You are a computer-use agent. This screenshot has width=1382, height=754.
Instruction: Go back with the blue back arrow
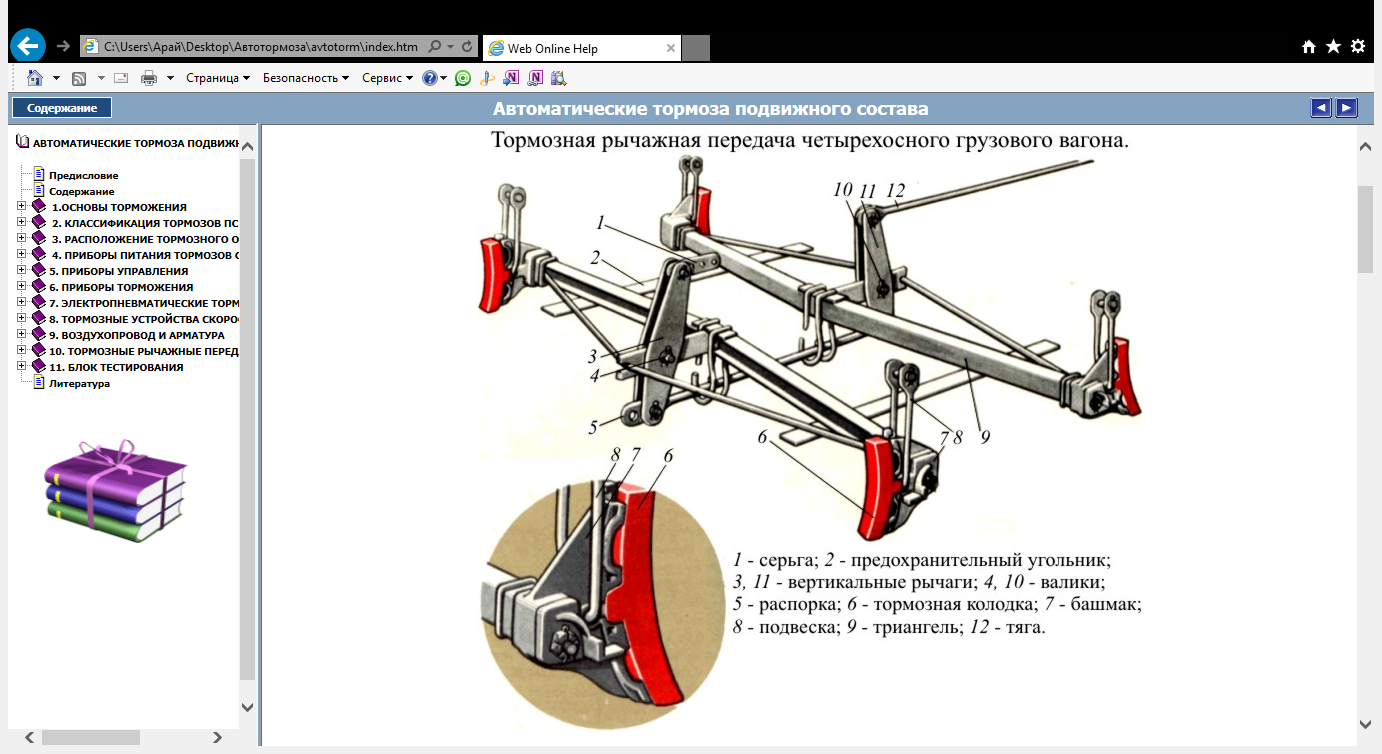[28, 45]
